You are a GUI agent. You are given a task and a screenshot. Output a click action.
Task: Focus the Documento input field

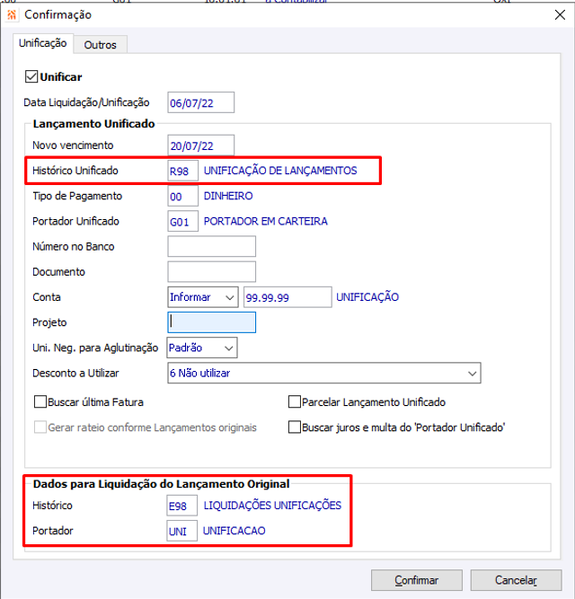point(212,272)
